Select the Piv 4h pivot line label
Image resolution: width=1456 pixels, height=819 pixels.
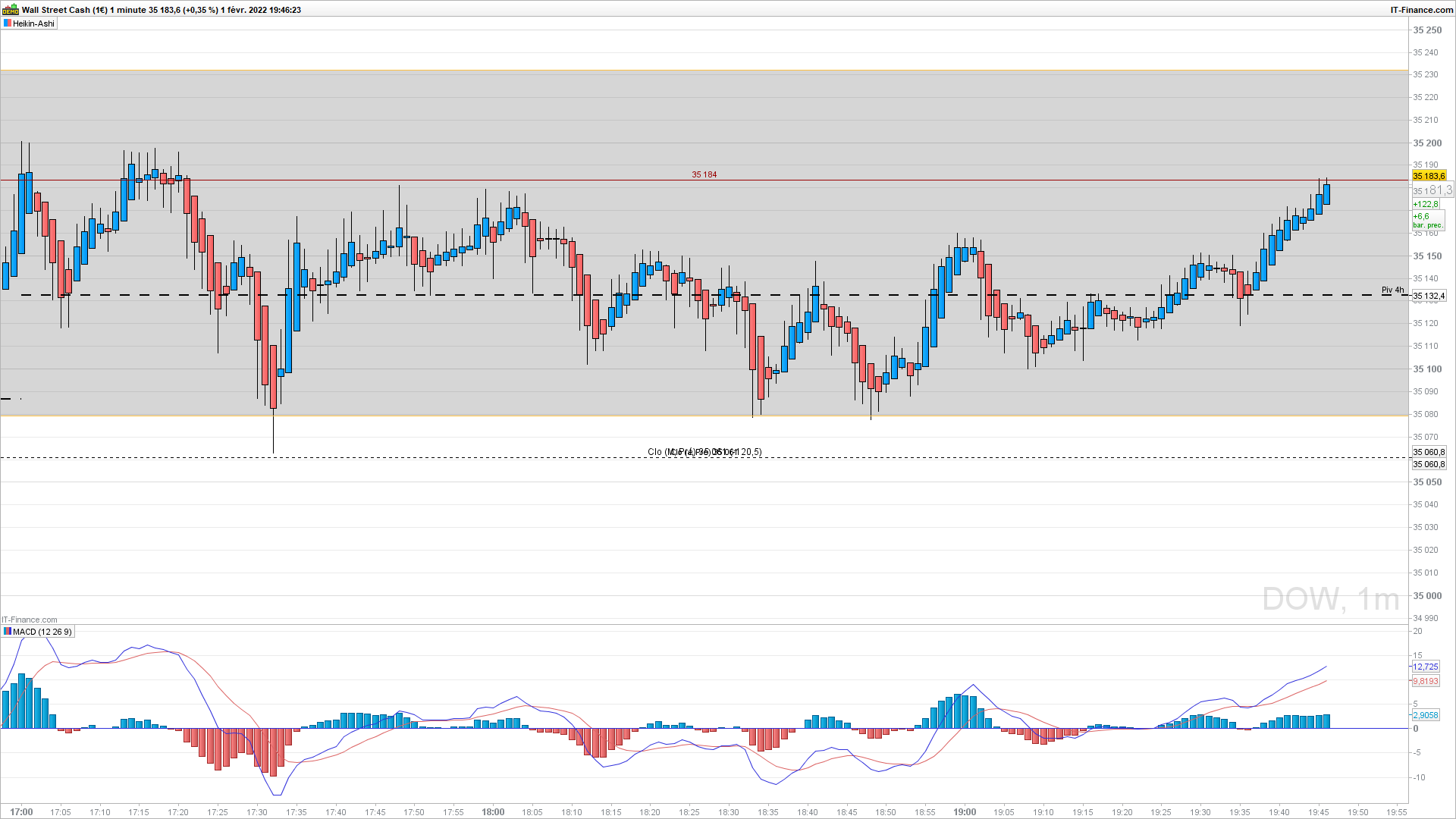1392,290
